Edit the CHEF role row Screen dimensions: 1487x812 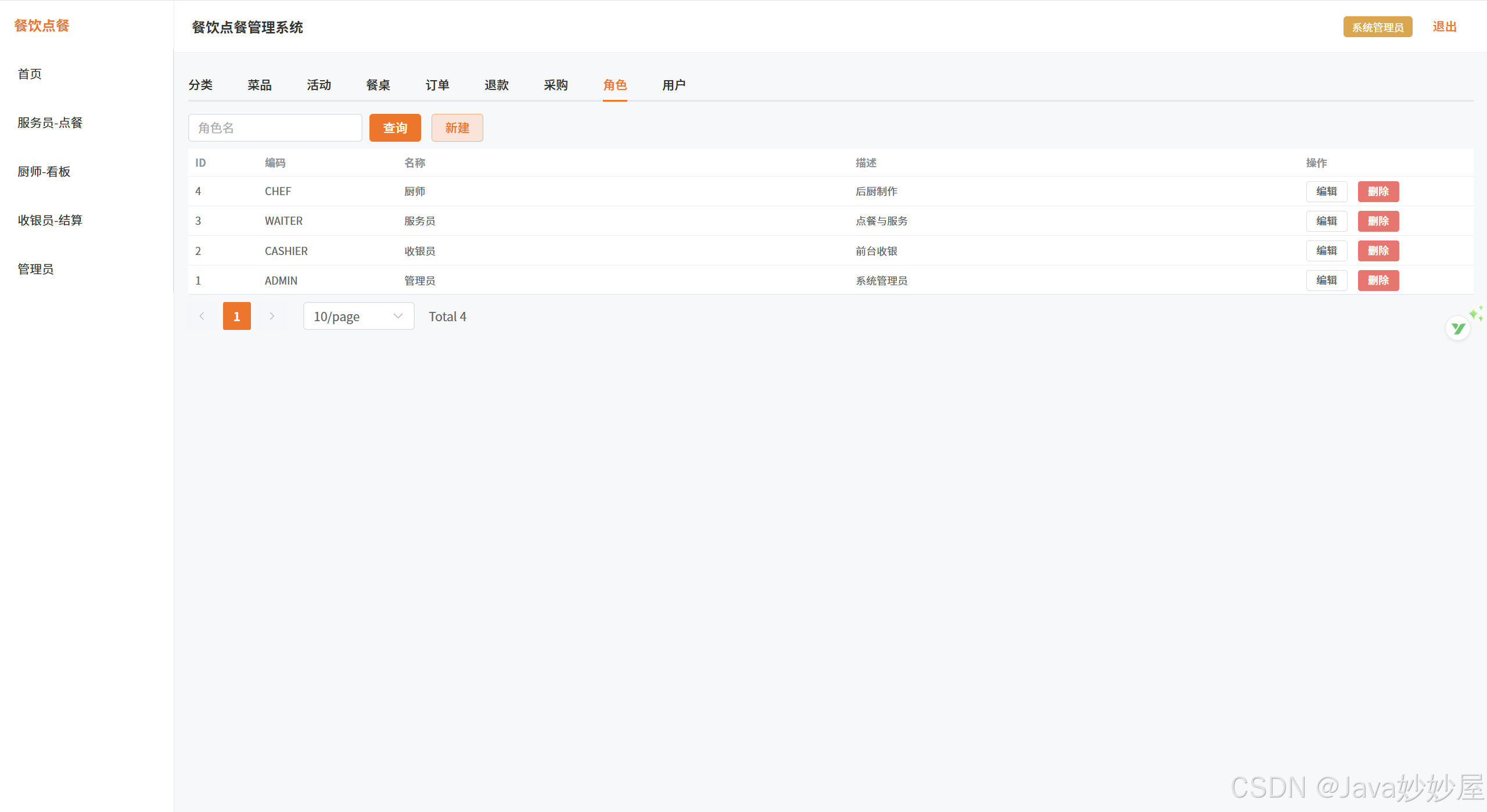click(x=1326, y=191)
